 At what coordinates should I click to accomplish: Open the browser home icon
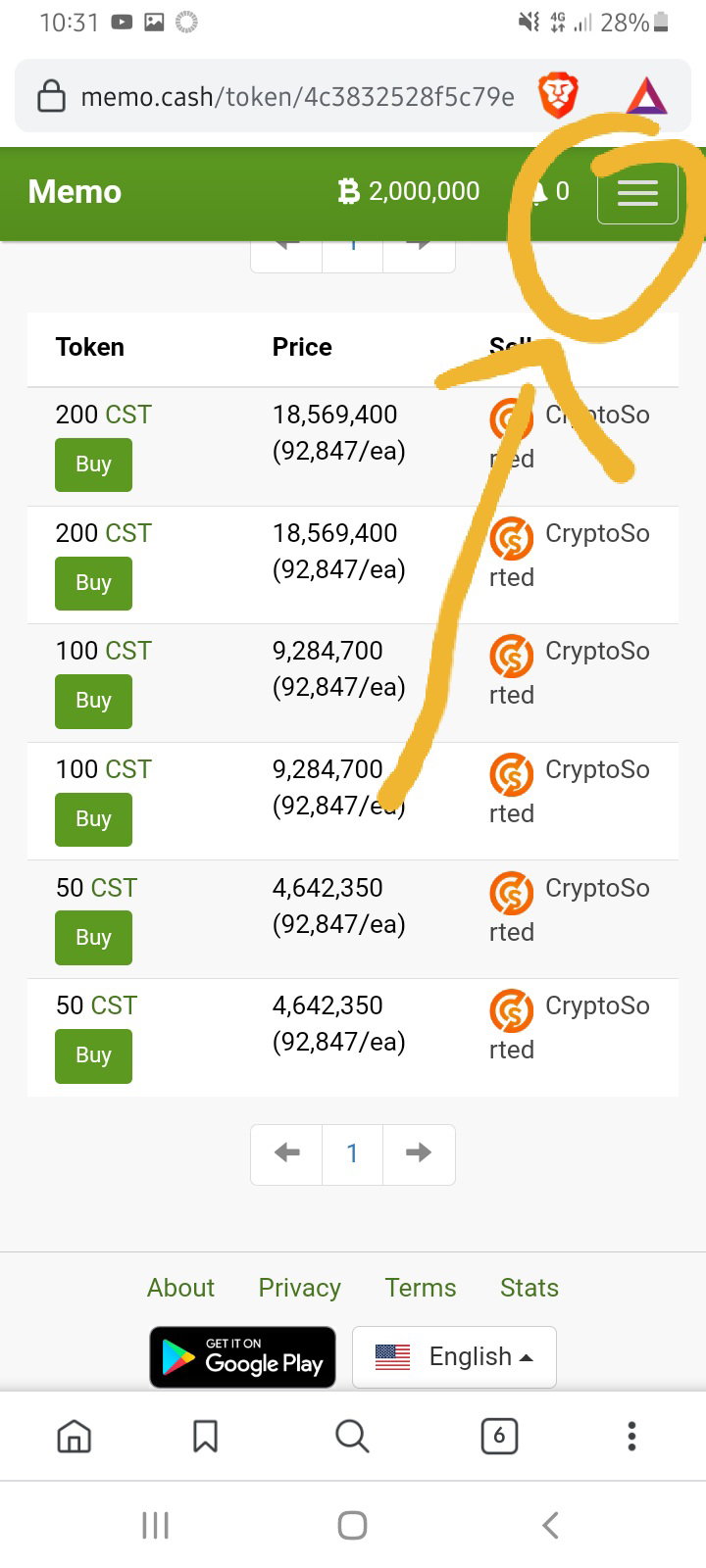74,1436
